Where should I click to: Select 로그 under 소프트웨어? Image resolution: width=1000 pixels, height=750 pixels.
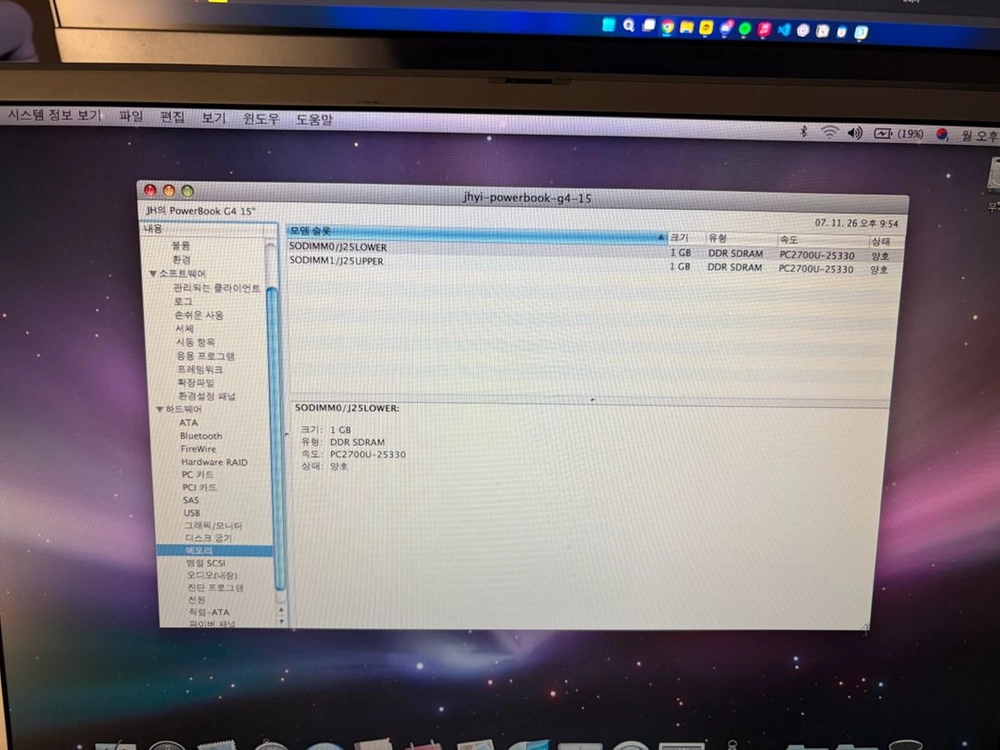pos(183,301)
